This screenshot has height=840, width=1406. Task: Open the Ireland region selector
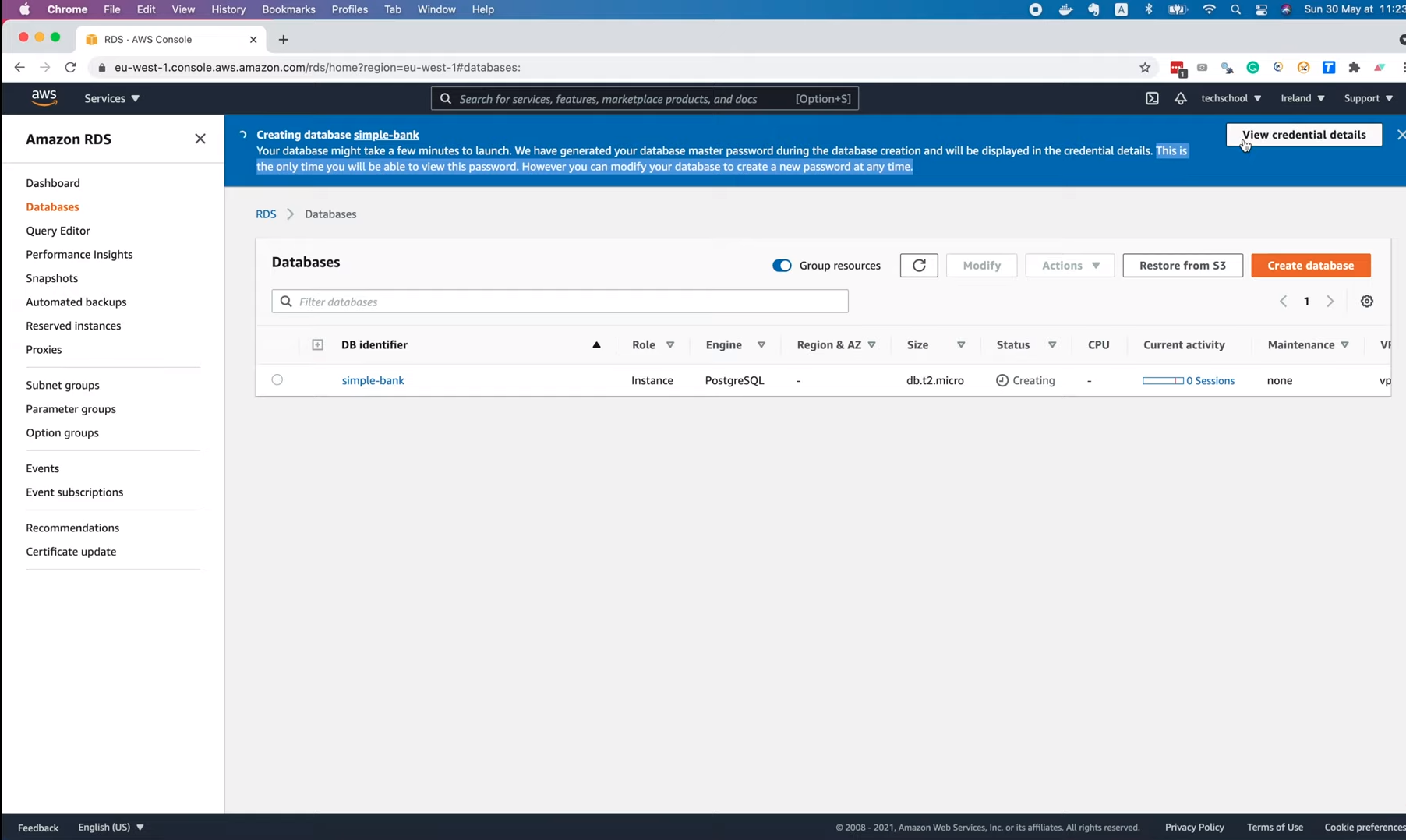tap(1302, 98)
